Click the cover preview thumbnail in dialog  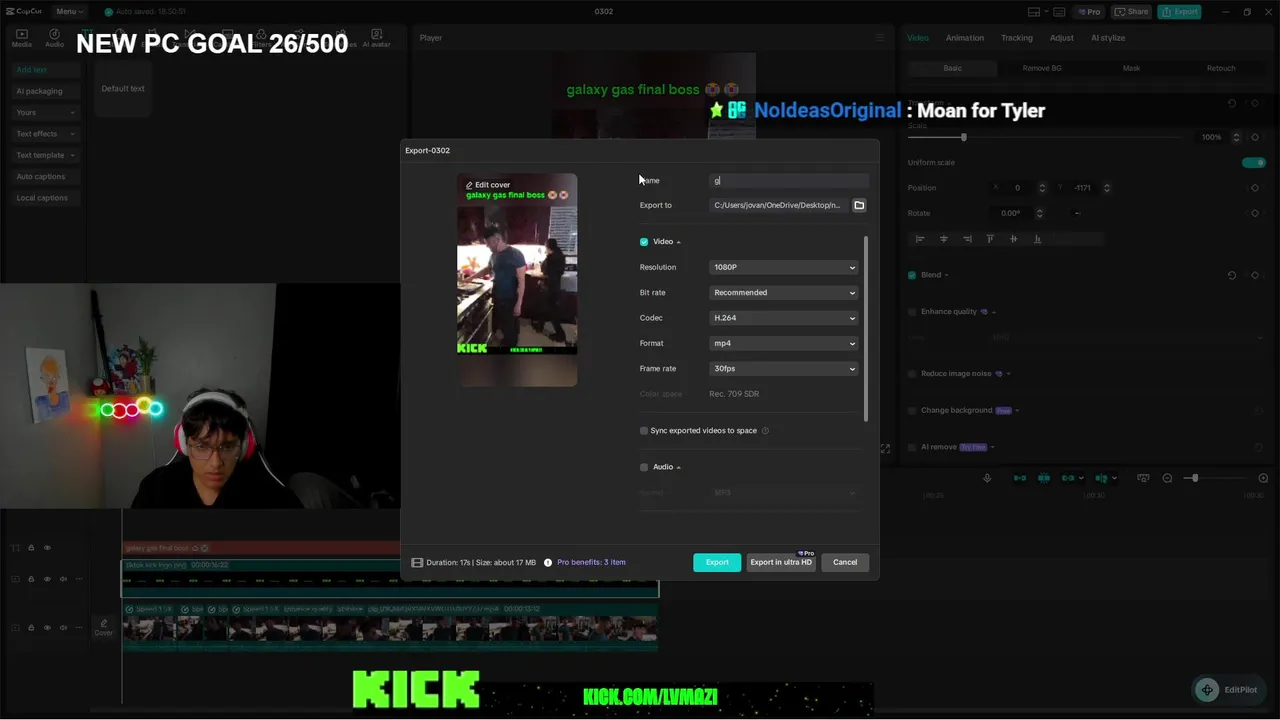517,280
